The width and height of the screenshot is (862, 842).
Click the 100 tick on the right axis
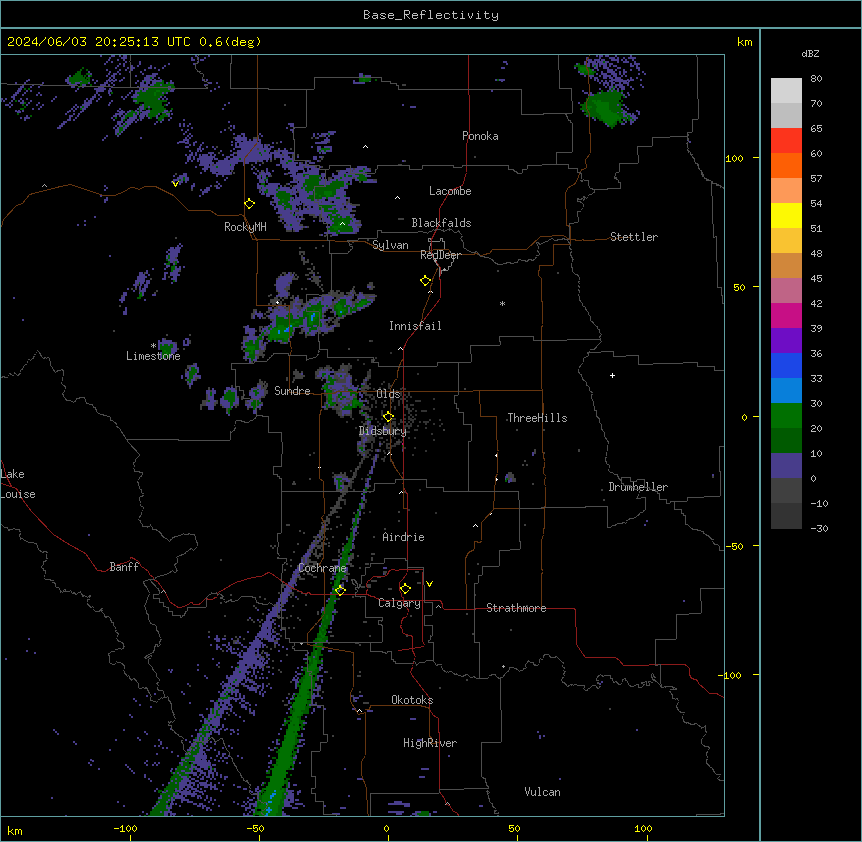(734, 158)
